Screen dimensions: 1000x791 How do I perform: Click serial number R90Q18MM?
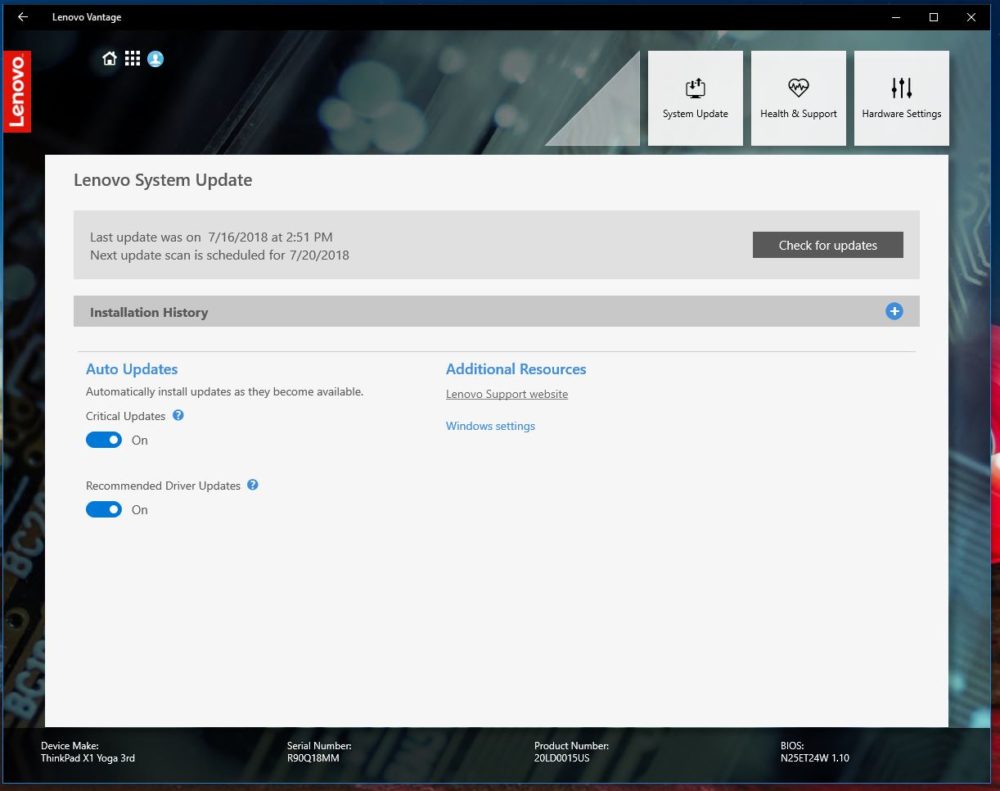pyautogui.click(x=312, y=758)
